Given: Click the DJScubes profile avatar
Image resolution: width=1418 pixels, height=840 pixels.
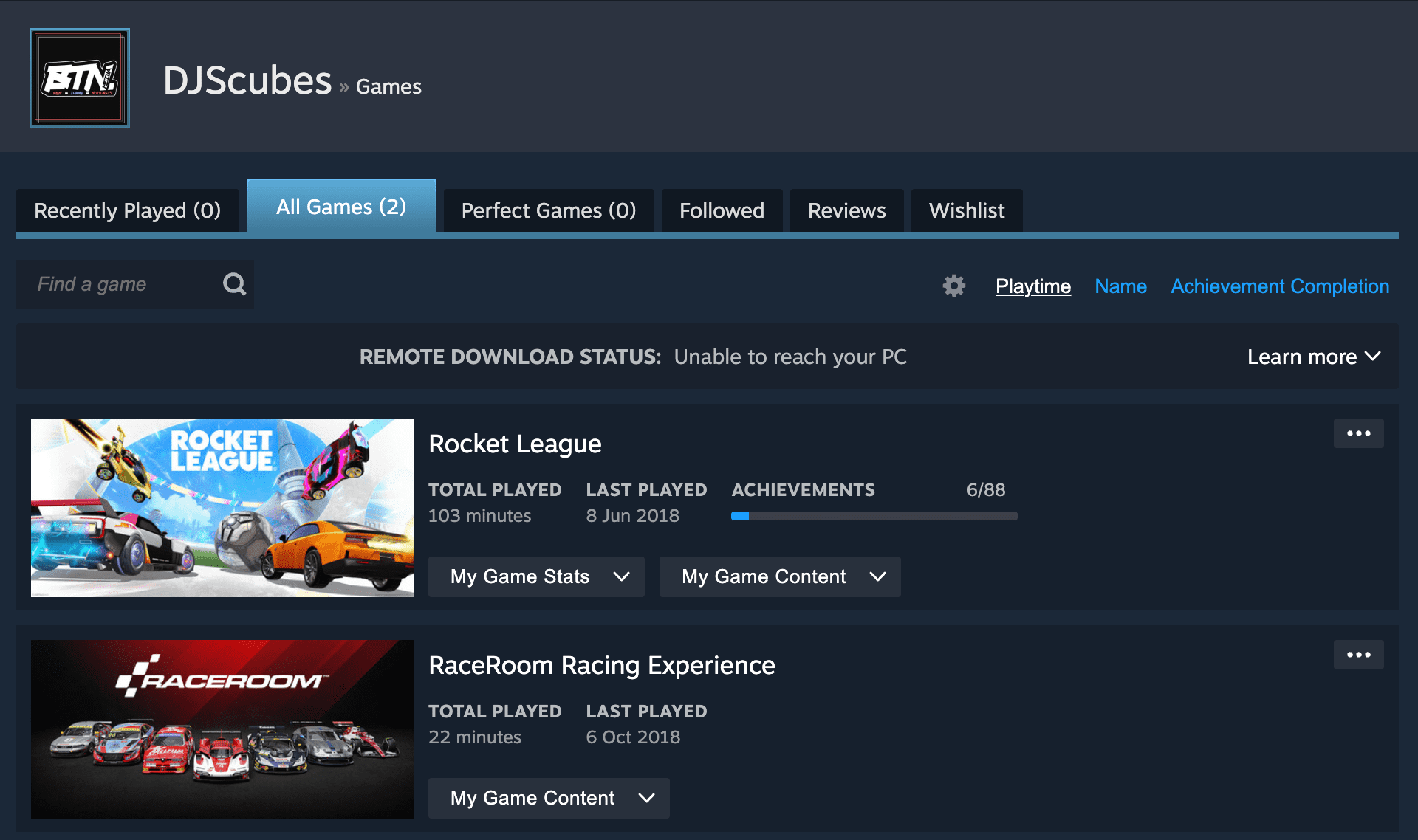Looking at the screenshot, I should [x=79, y=78].
